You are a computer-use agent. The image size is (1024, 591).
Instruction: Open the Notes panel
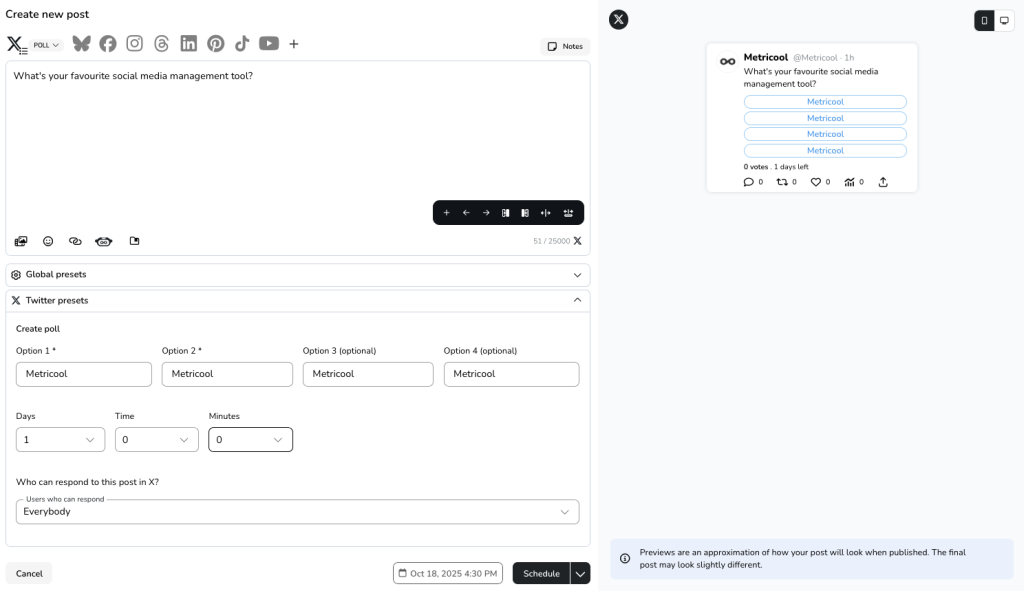click(x=565, y=46)
